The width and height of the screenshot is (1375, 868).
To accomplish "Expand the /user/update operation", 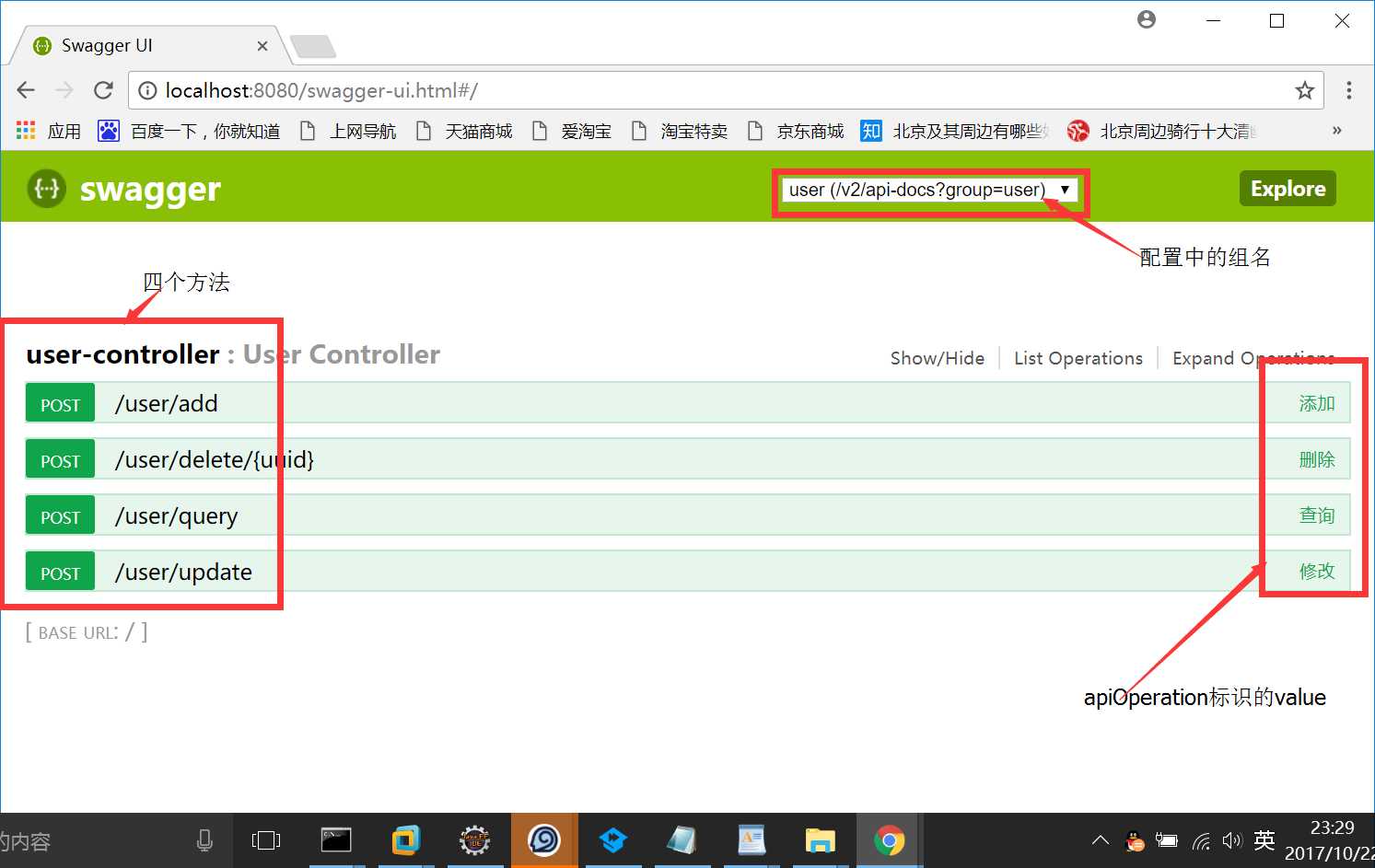I will click(183, 572).
